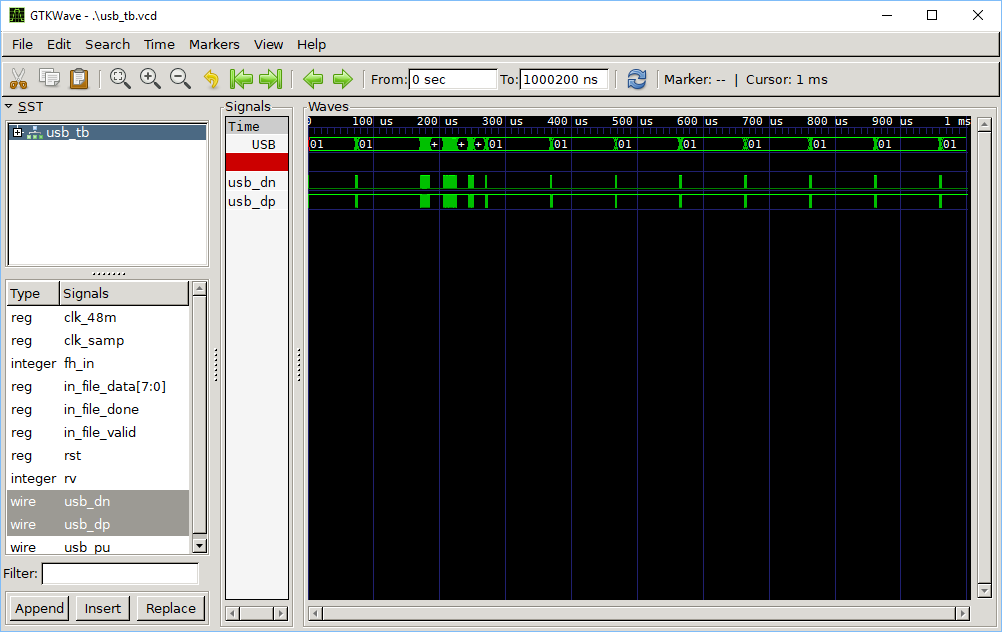The image size is (1002, 632).
Task: Select the clk_48m signal in the list
Action: 90,318
